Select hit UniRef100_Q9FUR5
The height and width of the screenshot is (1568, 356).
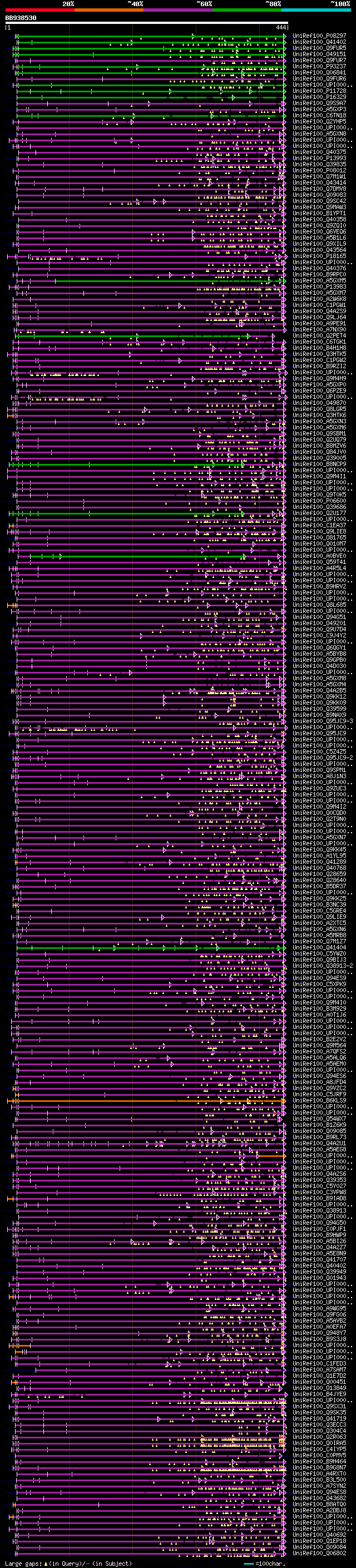319,48
